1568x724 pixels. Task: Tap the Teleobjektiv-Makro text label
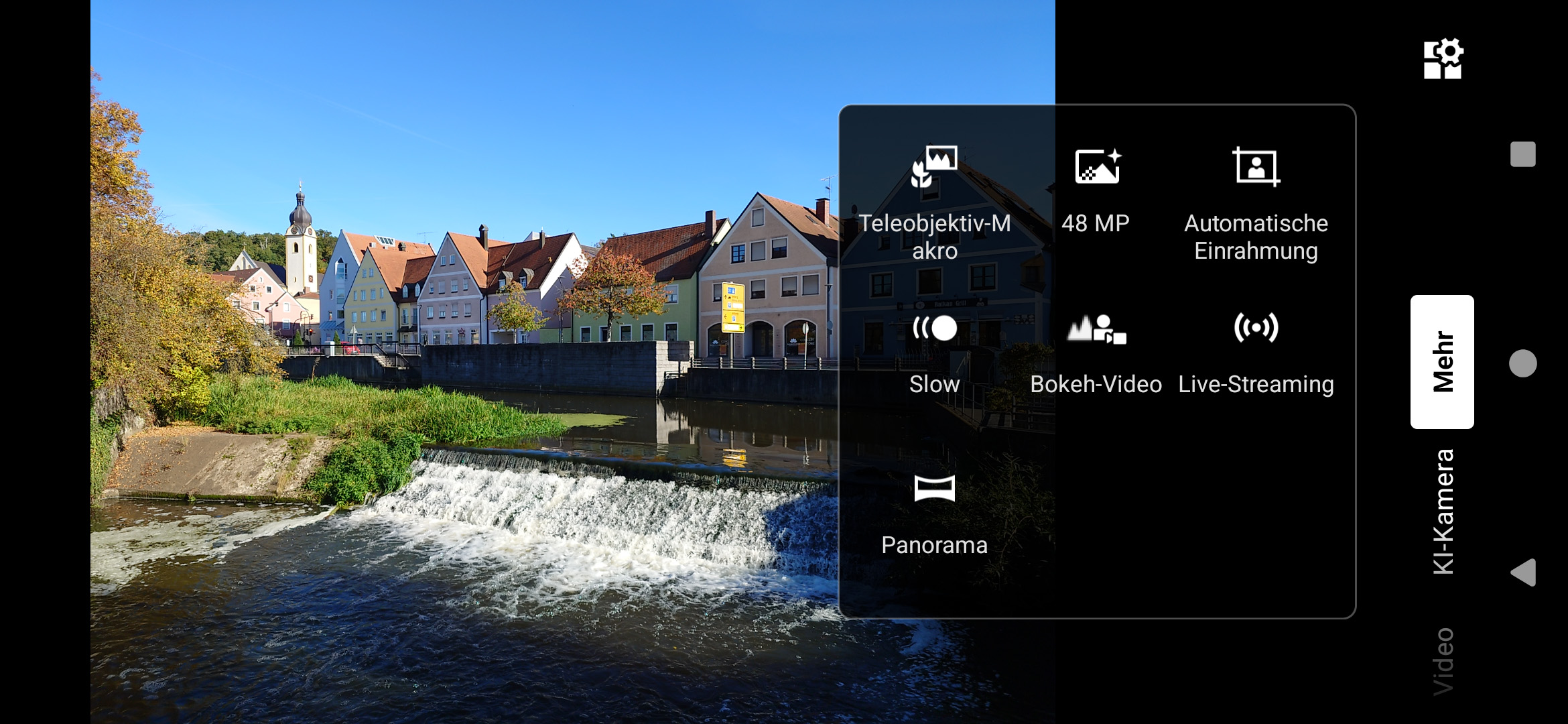pos(934,237)
